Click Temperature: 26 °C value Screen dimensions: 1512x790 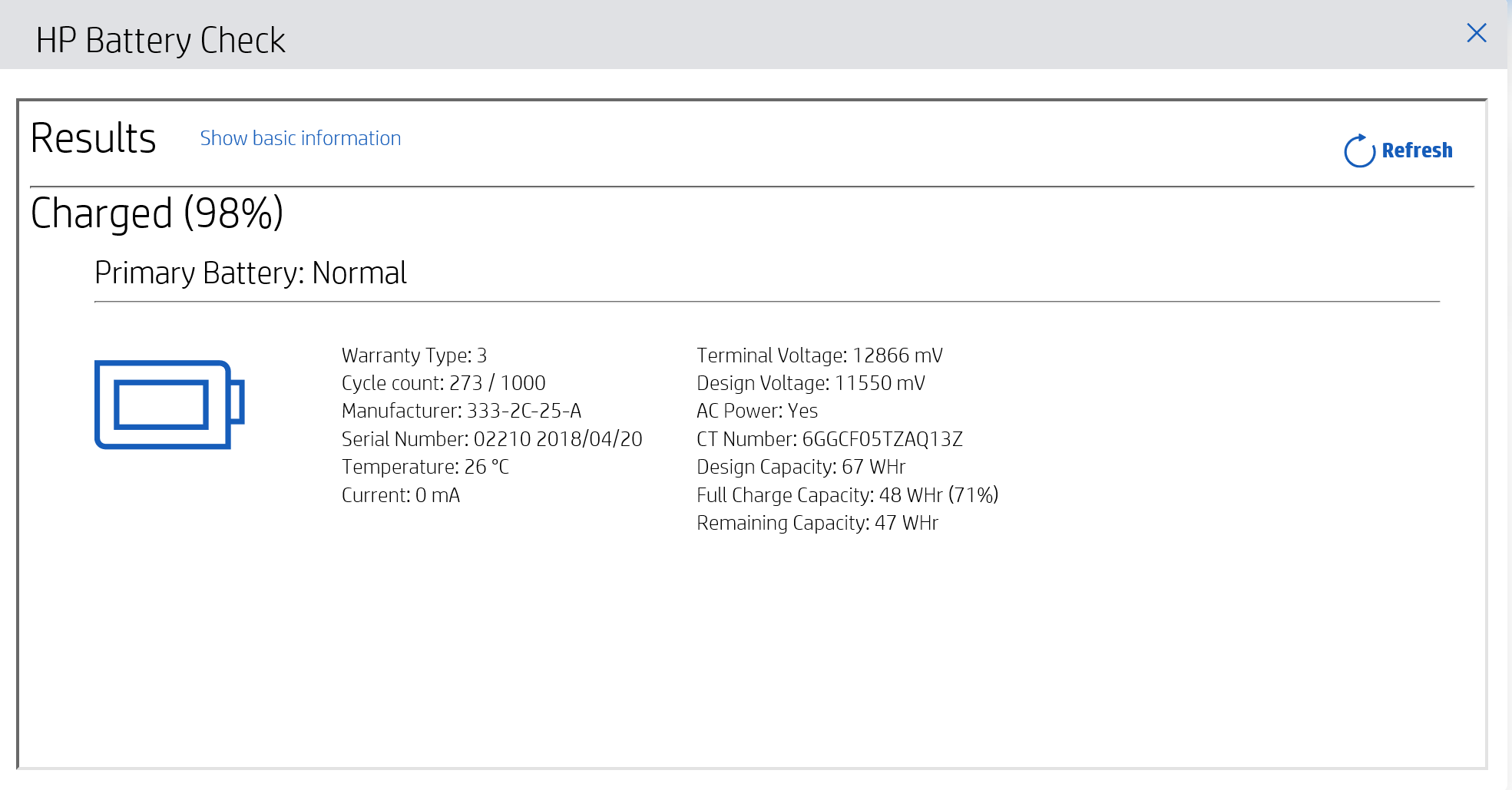(425, 467)
